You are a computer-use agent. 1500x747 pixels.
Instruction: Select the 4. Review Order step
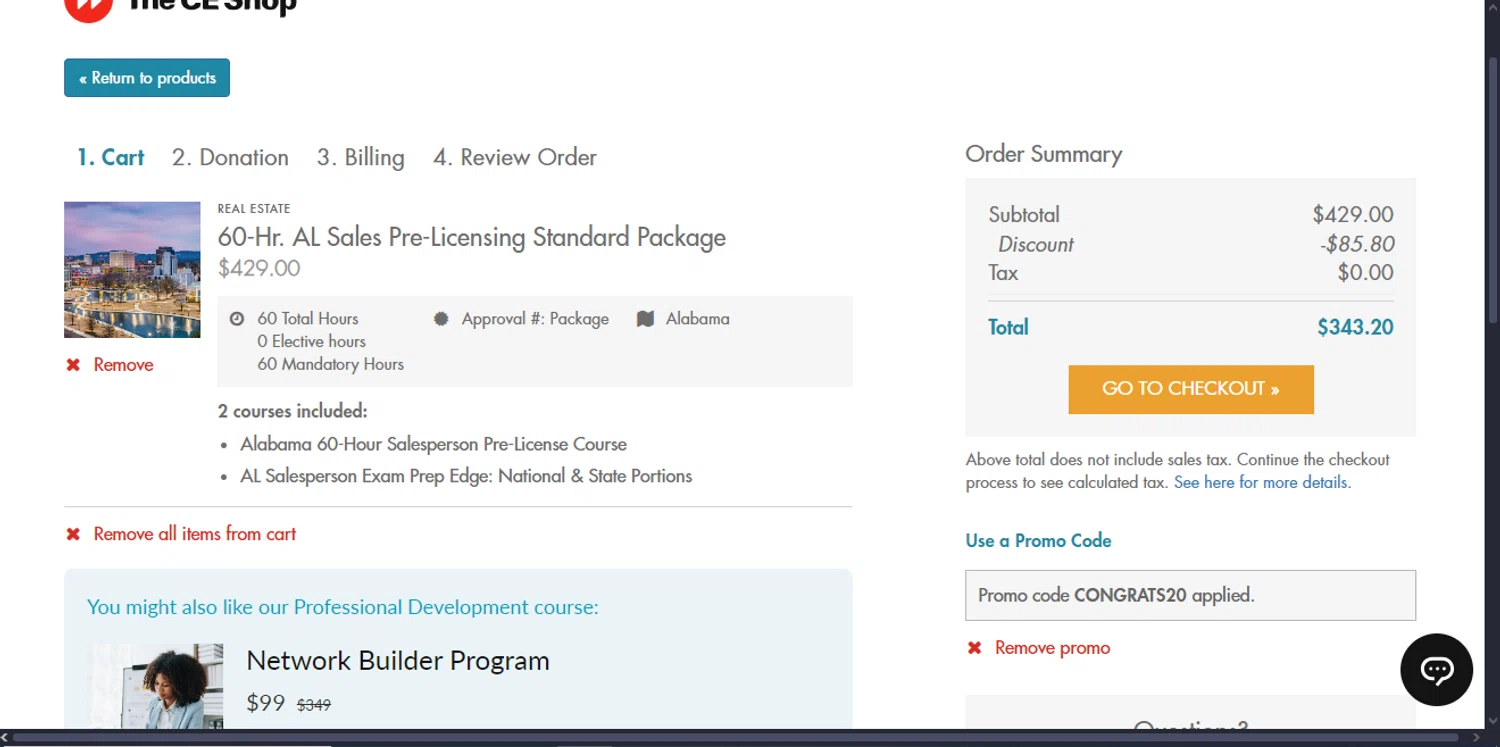(x=515, y=157)
